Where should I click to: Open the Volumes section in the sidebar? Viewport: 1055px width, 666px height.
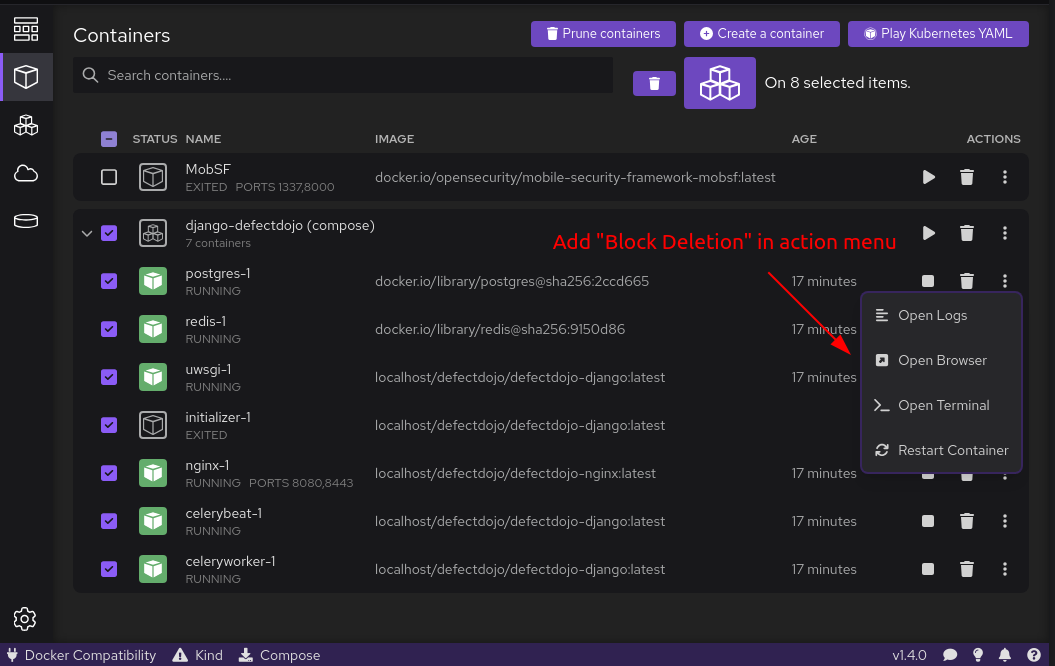coord(26,220)
